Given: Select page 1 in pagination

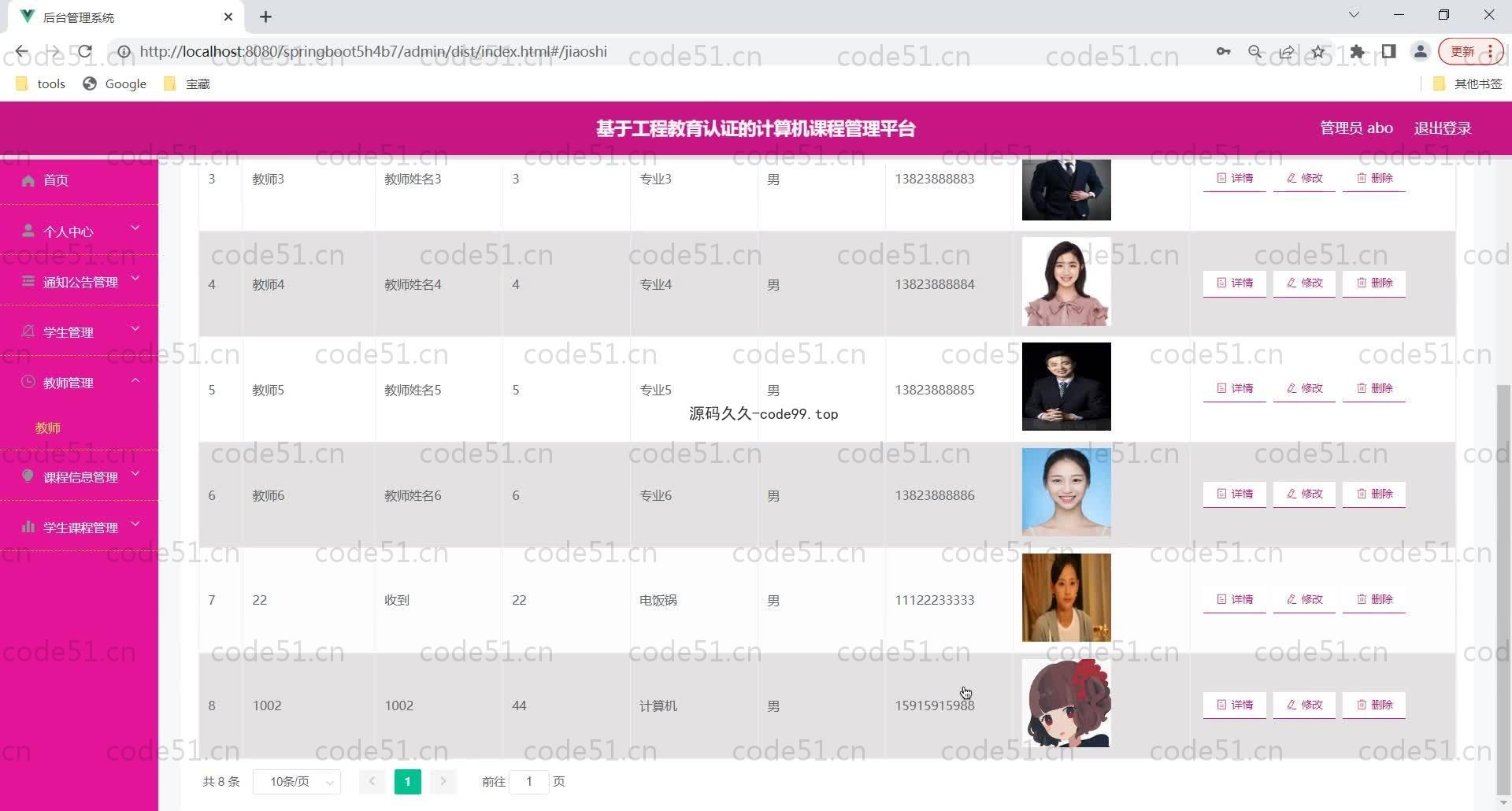Looking at the screenshot, I should click(x=408, y=782).
